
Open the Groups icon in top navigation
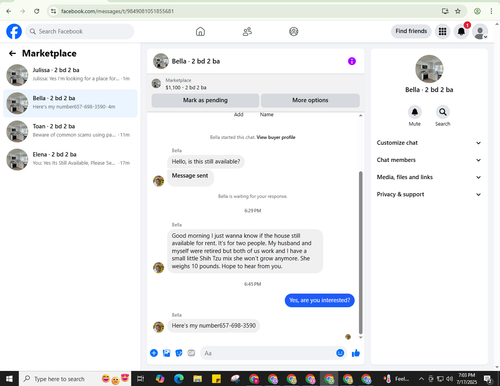click(293, 31)
